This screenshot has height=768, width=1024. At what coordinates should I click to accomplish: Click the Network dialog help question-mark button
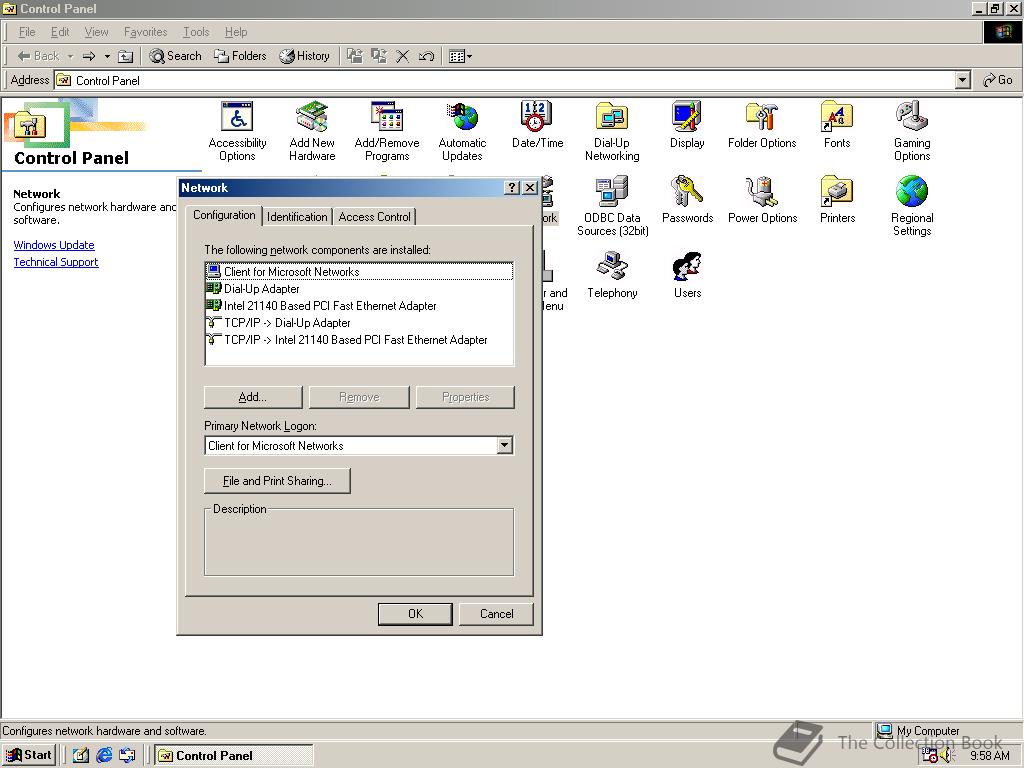click(x=512, y=188)
